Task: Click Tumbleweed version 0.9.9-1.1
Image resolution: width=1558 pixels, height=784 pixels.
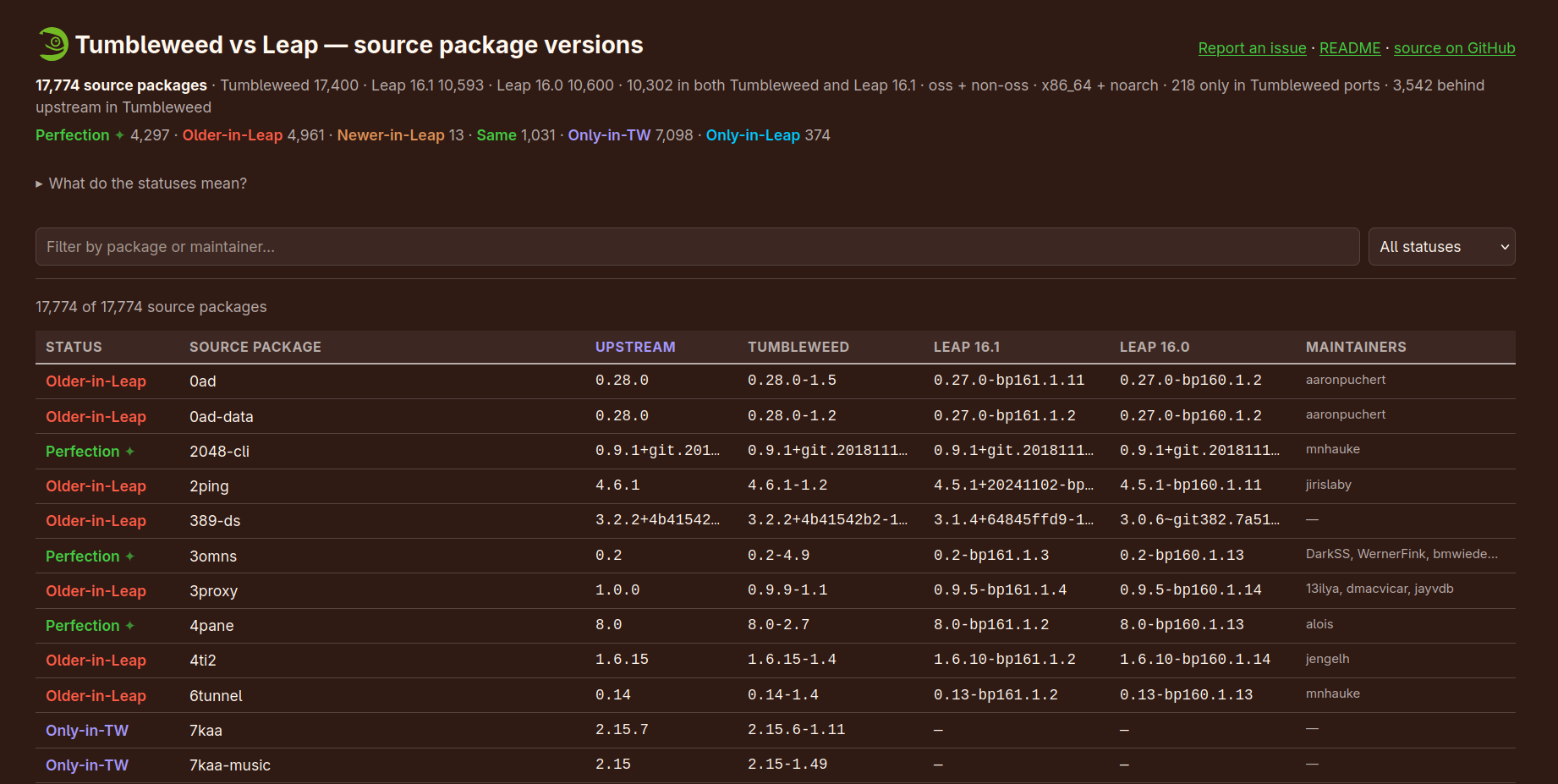Action: point(787,590)
